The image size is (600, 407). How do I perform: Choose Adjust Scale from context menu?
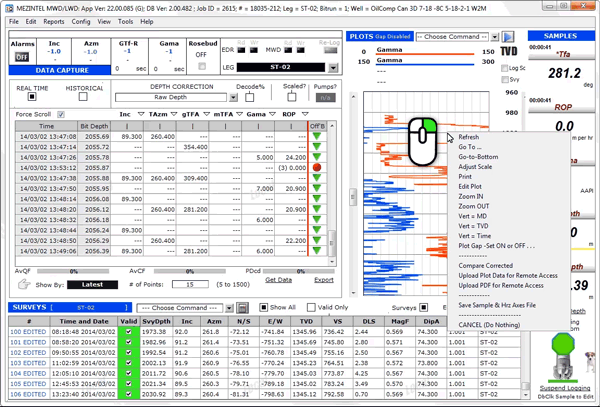pyautogui.click(x=475, y=167)
